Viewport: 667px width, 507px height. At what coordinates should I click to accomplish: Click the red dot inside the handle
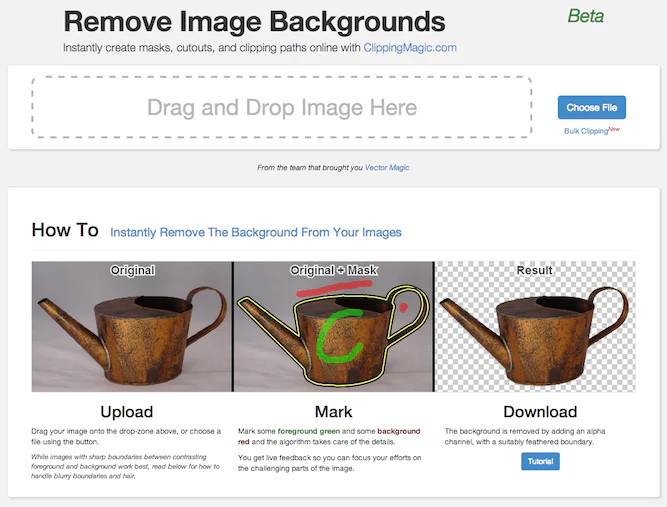point(403,308)
